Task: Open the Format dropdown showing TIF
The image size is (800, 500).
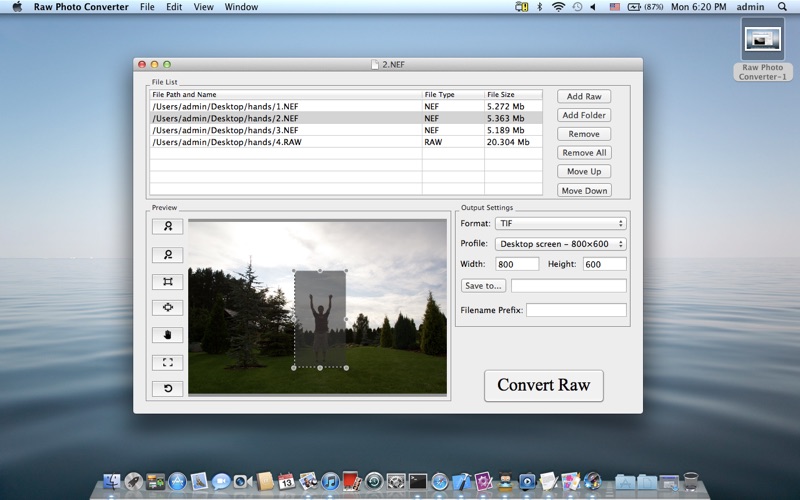Action: [560, 223]
